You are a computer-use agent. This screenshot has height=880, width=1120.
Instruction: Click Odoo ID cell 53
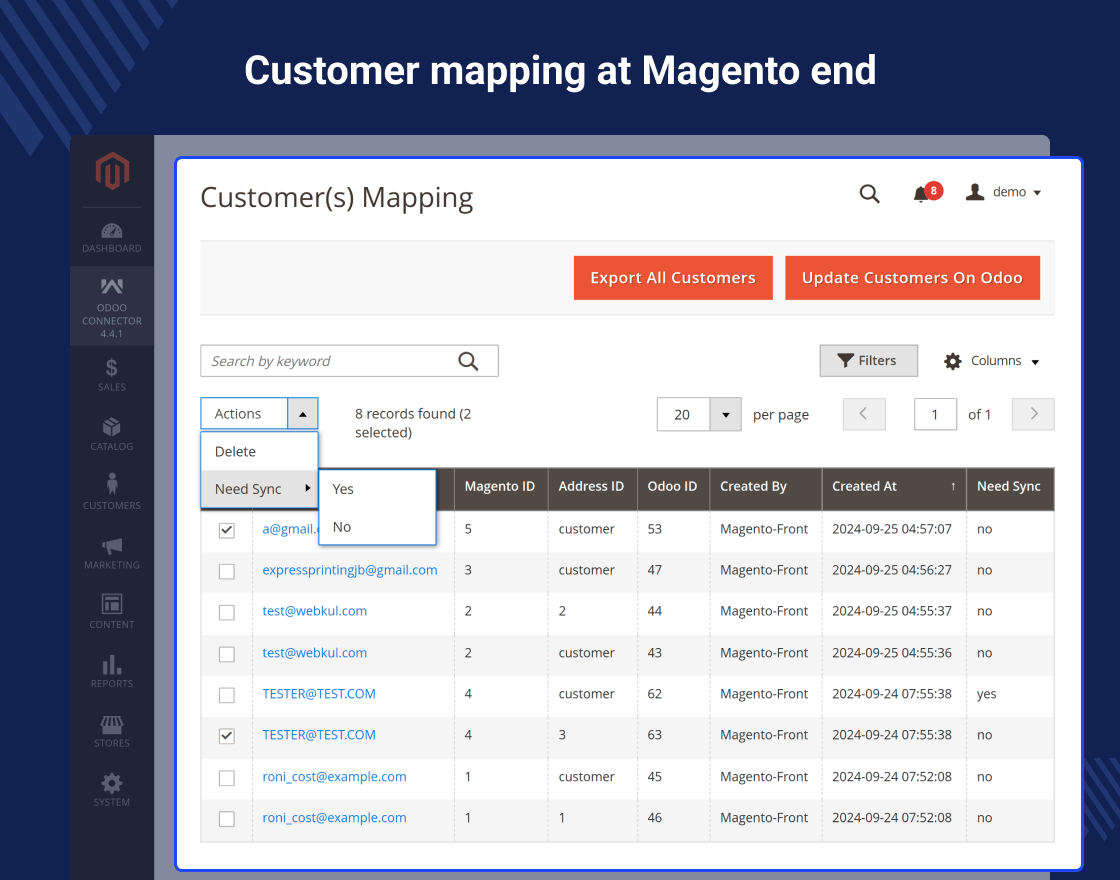tap(654, 529)
